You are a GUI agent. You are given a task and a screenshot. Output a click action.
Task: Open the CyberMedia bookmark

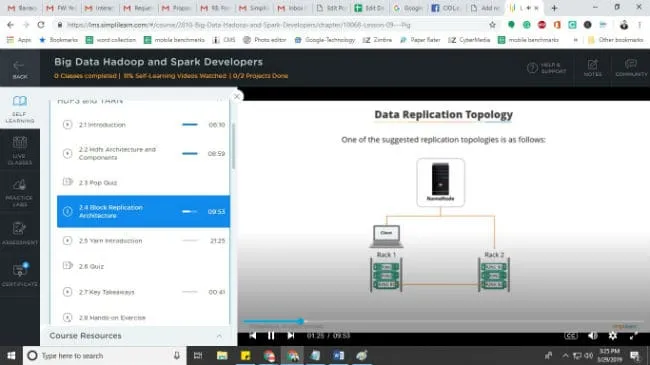point(469,40)
